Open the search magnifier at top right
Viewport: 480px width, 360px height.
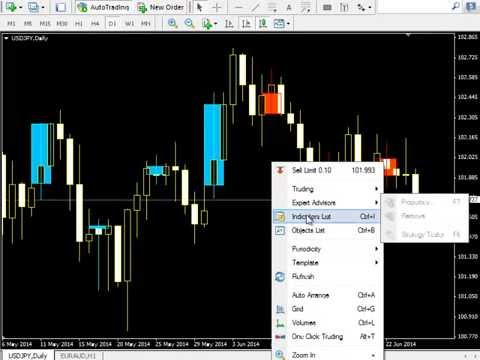tap(456, 6)
